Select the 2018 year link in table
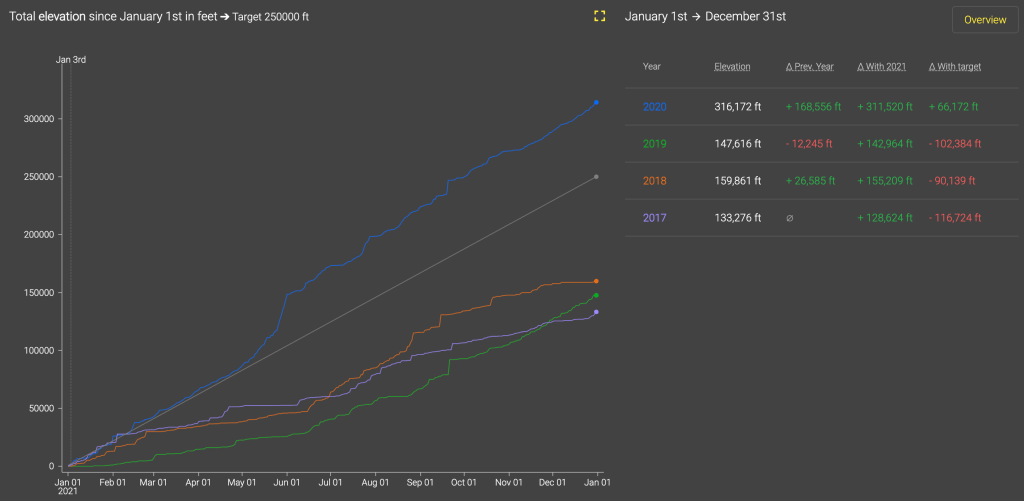The image size is (1024, 501). click(x=654, y=181)
